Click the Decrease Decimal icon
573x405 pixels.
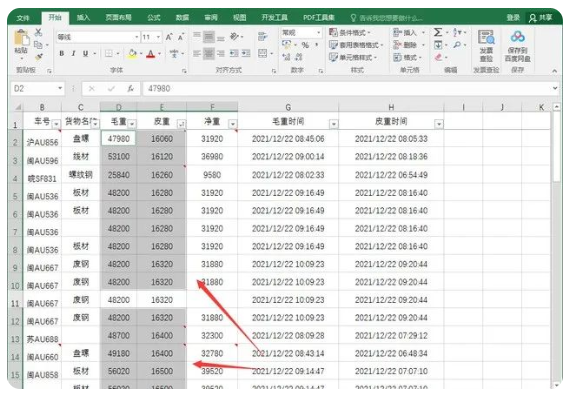click(x=299, y=57)
